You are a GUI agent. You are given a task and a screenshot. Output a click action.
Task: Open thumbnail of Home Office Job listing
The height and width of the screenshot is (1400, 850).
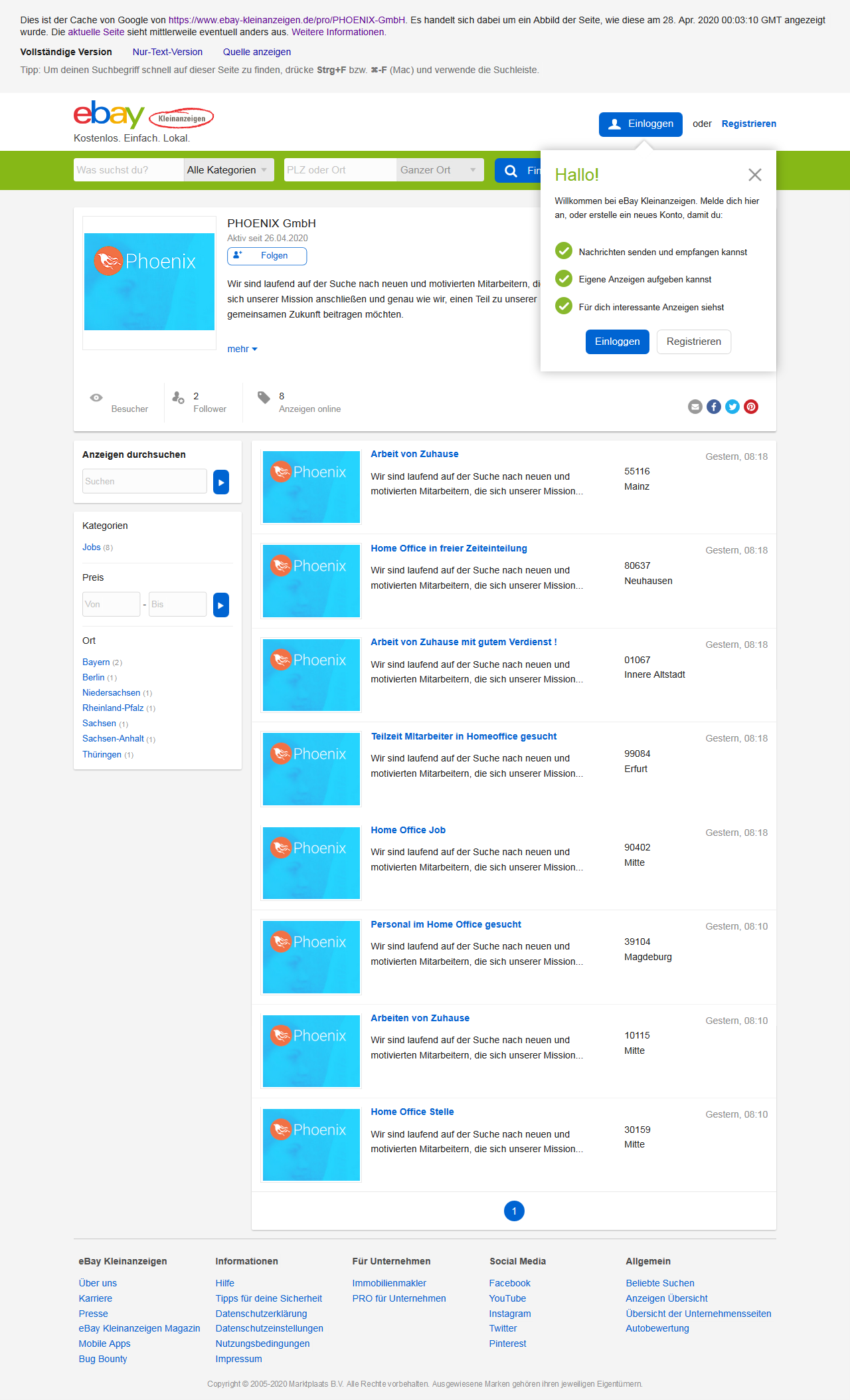point(311,863)
